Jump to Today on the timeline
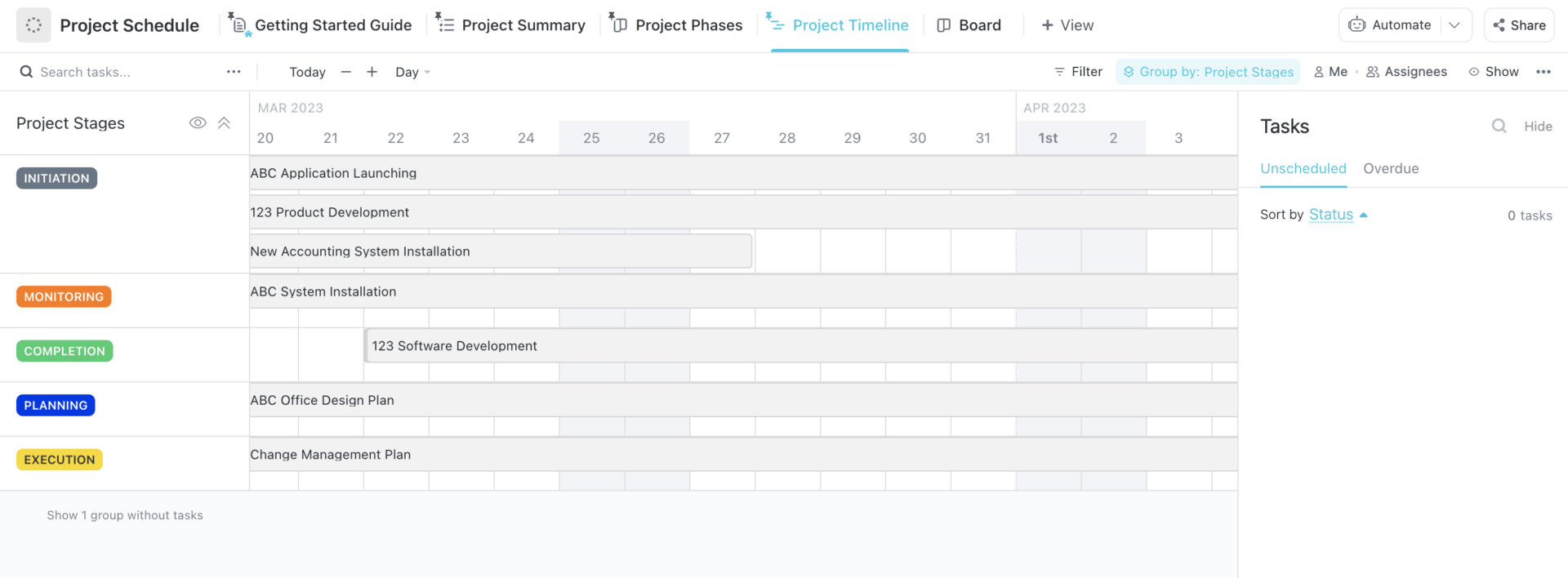Screen dimensions: 1568x578 coord(307,72)
